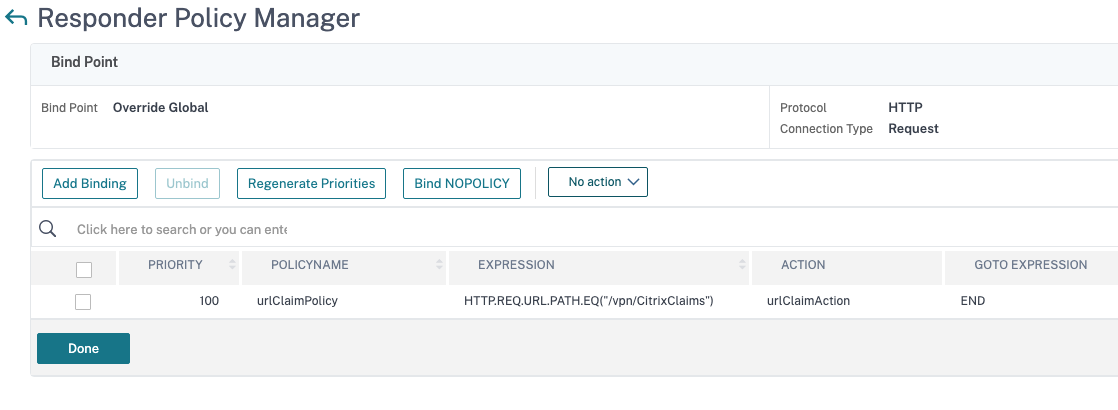Click the priority value 100 cell
This screenshot has width=1118, height=410.
tap(209, 301)
